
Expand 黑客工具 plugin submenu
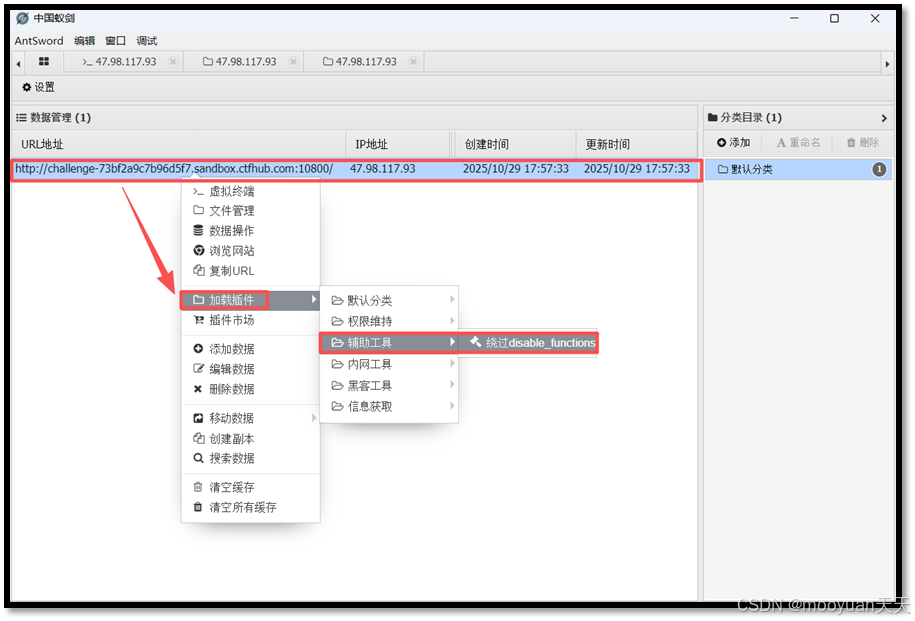tap(389, 385)
